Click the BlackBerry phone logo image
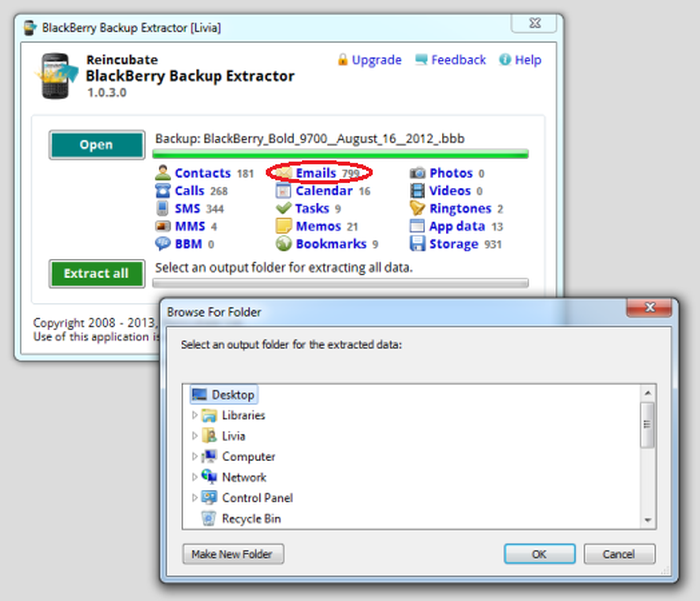The image size is (700, 601). [x=57, y=76]
